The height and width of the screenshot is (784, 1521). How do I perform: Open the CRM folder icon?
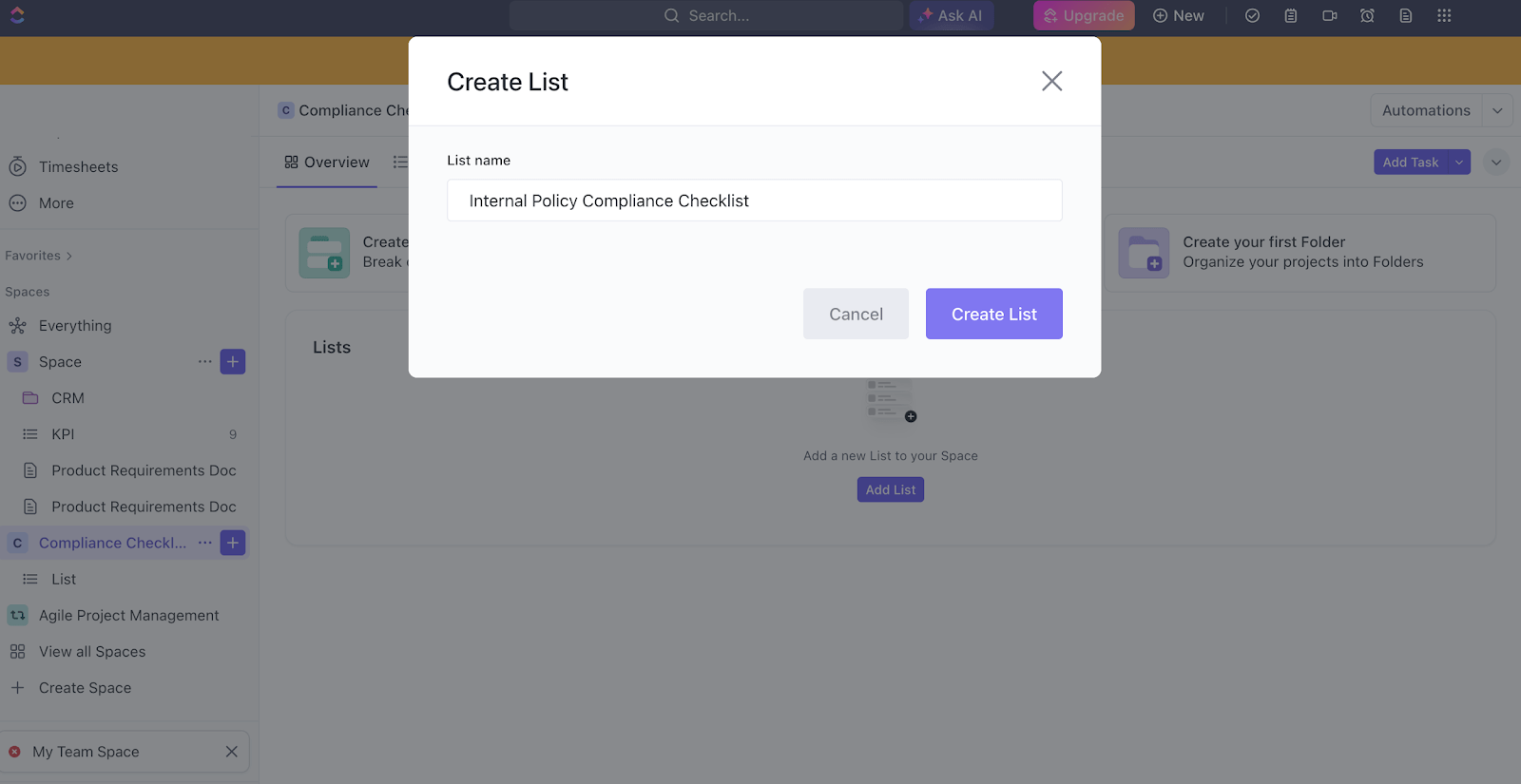[30, 397]
